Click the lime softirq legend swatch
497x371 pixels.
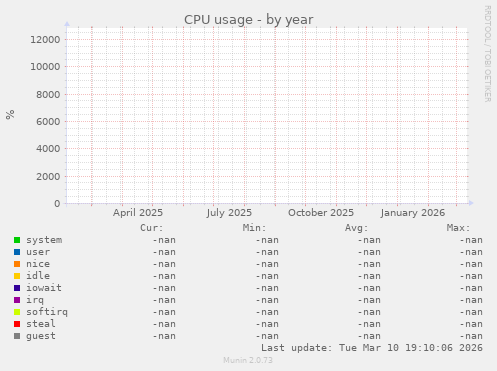[17, 312]
